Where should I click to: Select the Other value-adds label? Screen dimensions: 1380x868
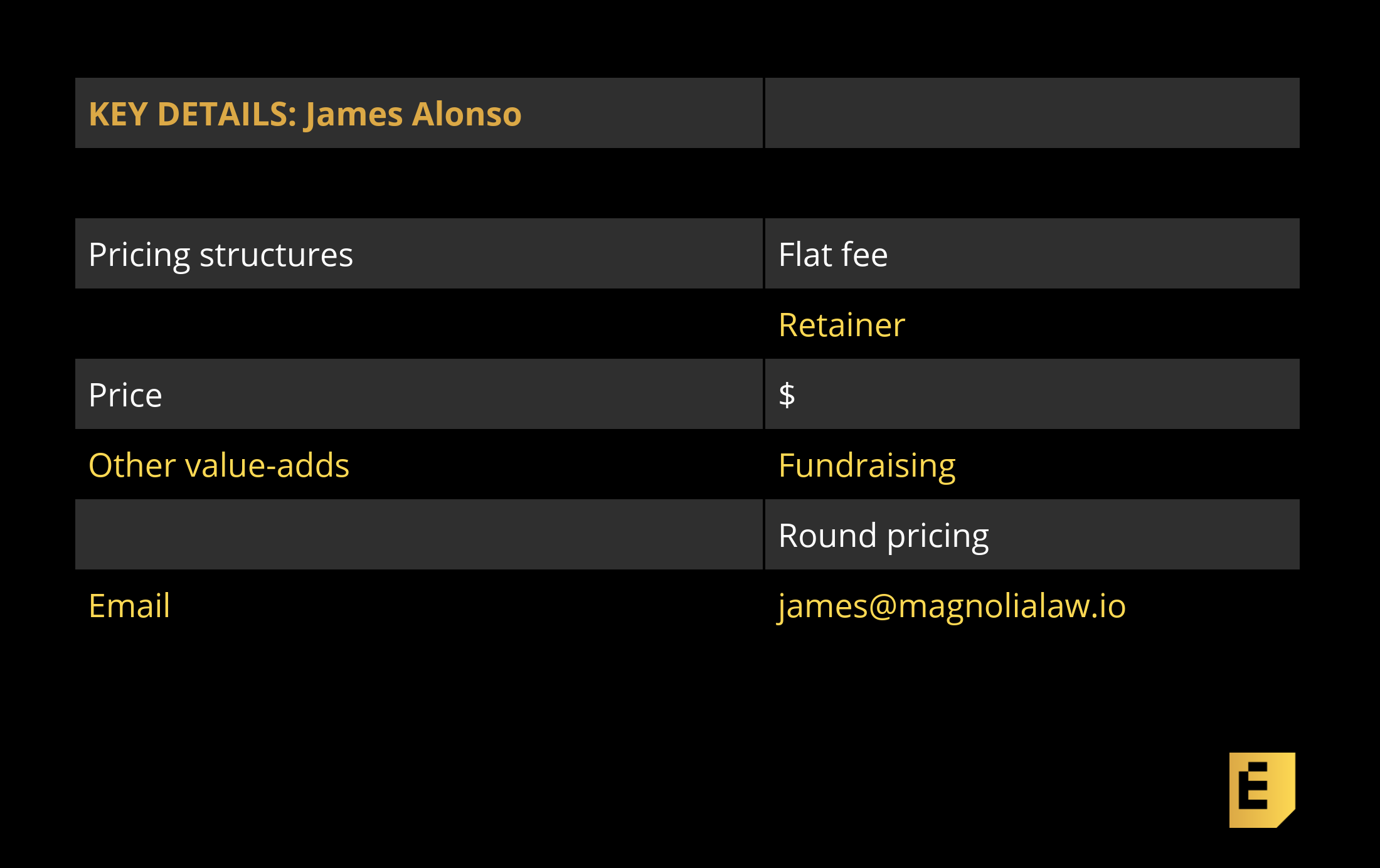pos(219,465)
